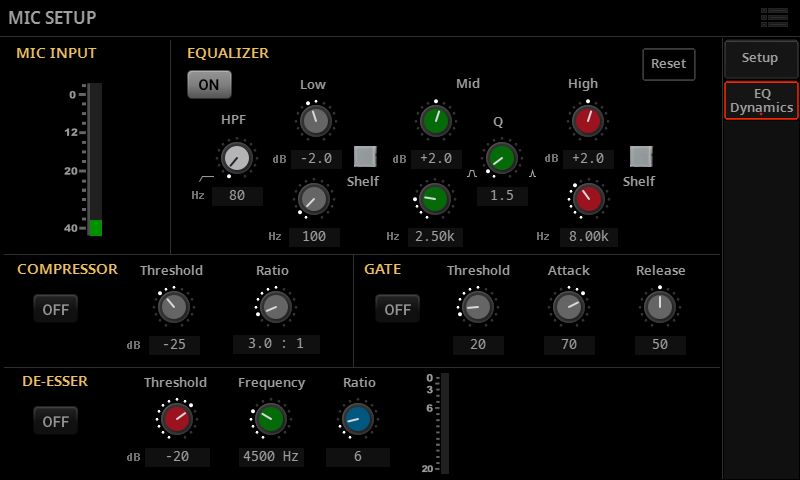The image size is (800, 480).
Task: Switch to the EQ Dynamics tab
Action: click(760, 100)
